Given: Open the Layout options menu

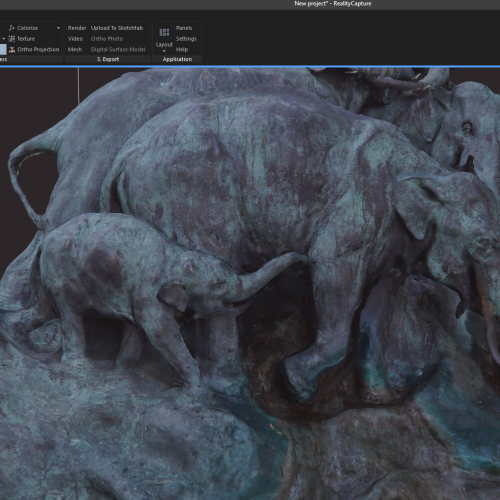Looking at the screenshot, I should click(164, 39).
